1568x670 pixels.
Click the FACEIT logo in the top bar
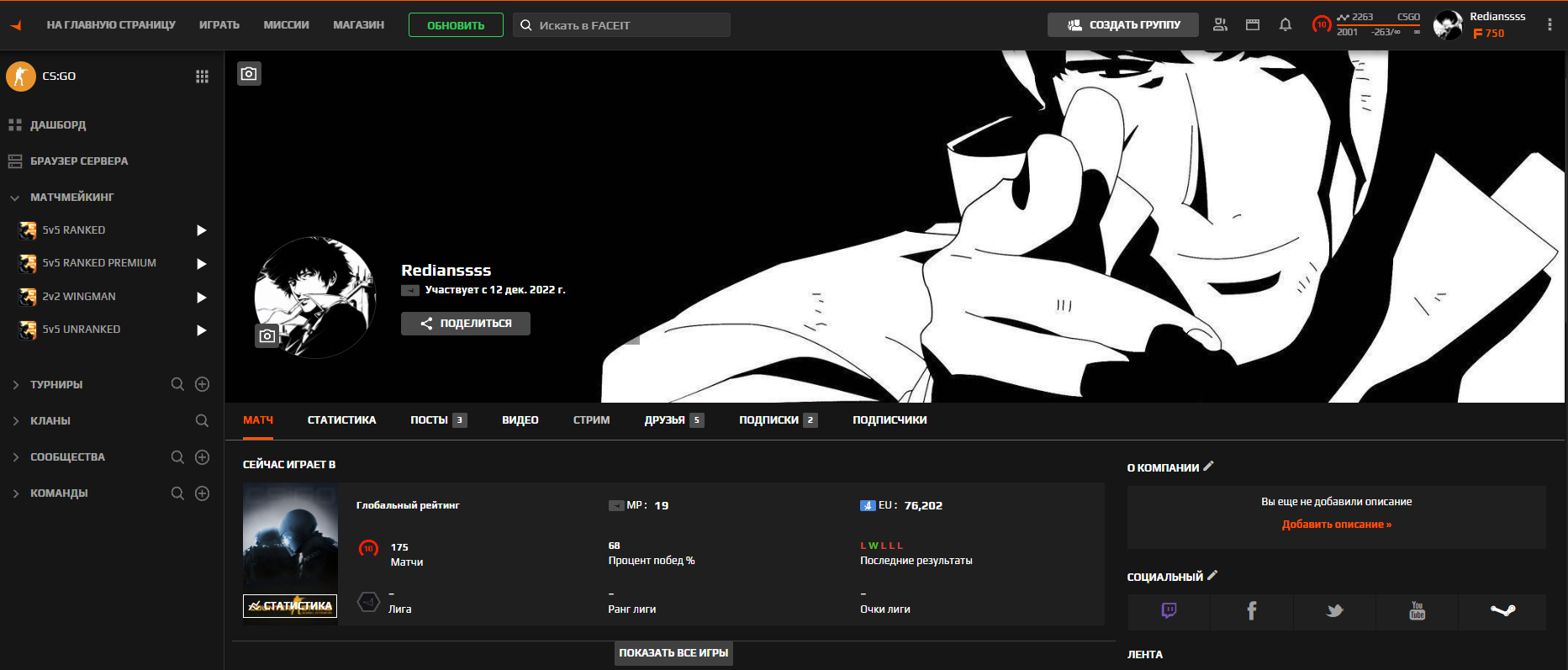click(x=16, y=25)
